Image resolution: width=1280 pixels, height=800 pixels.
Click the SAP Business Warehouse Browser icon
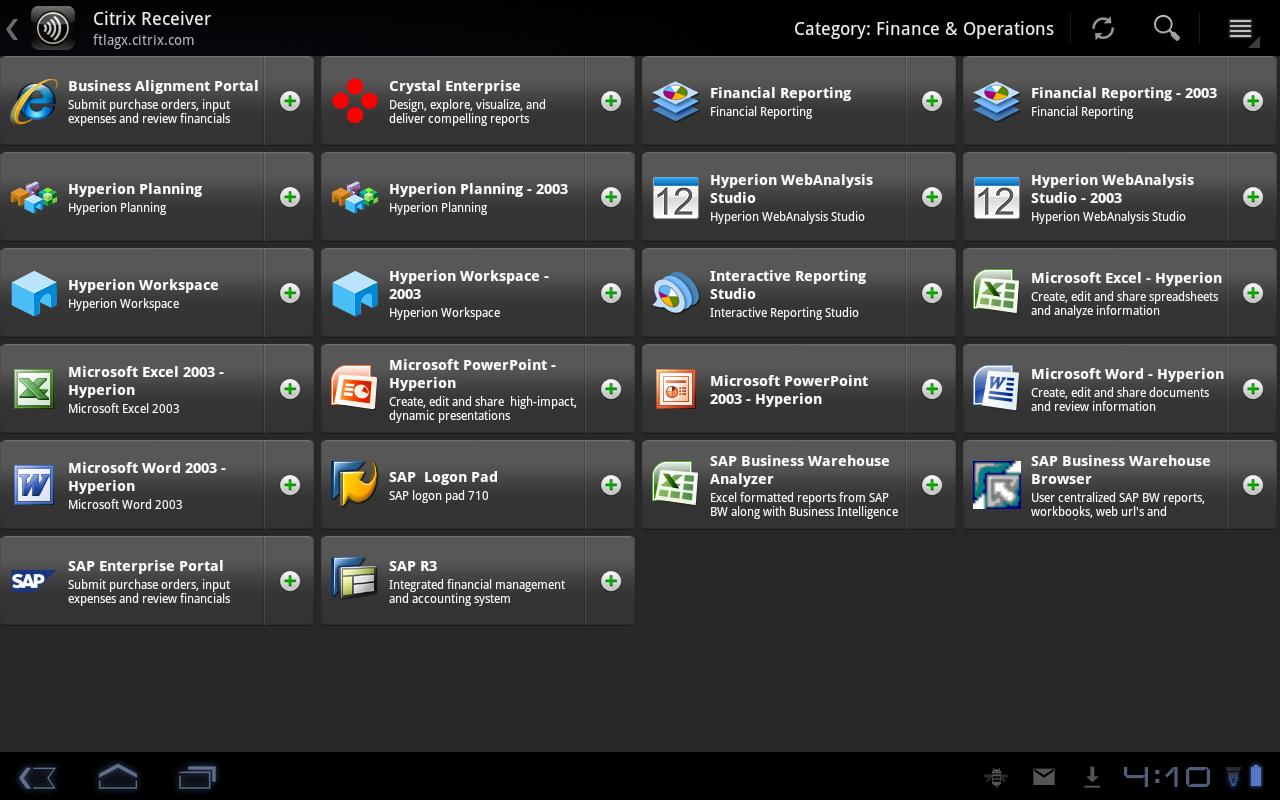tap(997, 485)
